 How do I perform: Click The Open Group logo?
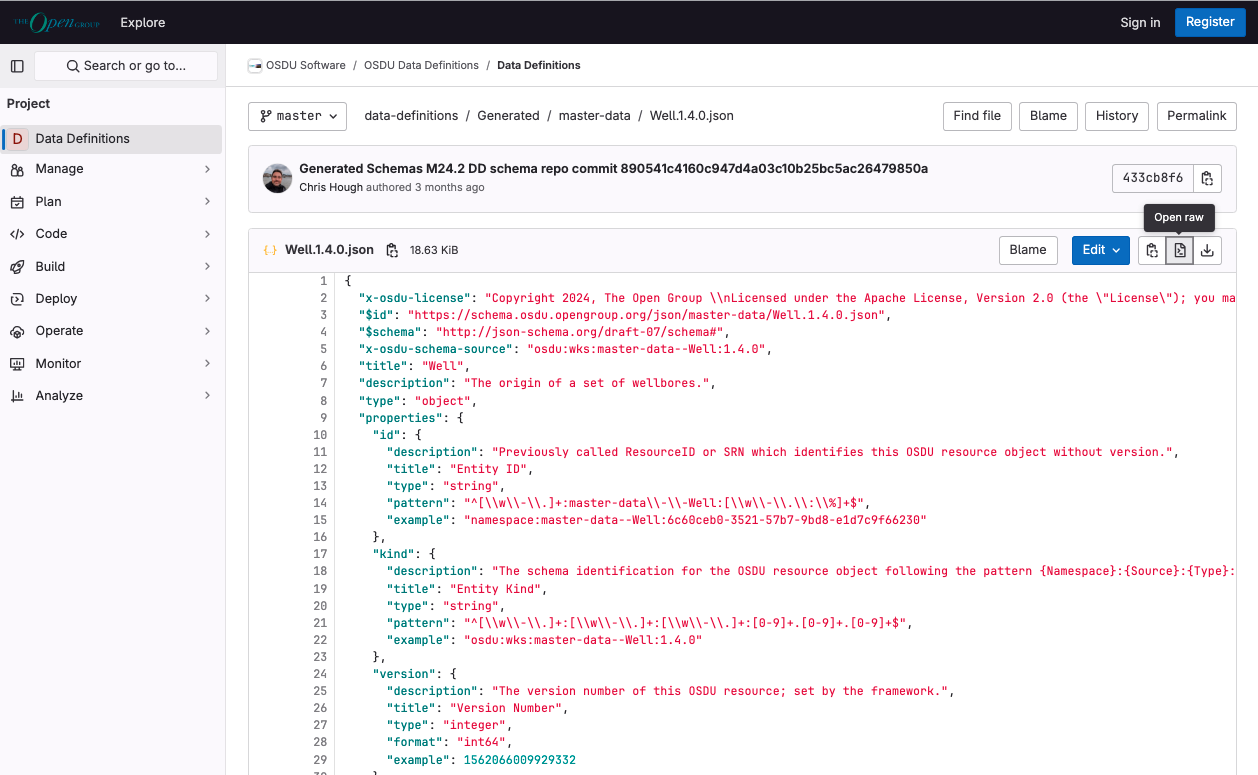[x=55, y=22]
